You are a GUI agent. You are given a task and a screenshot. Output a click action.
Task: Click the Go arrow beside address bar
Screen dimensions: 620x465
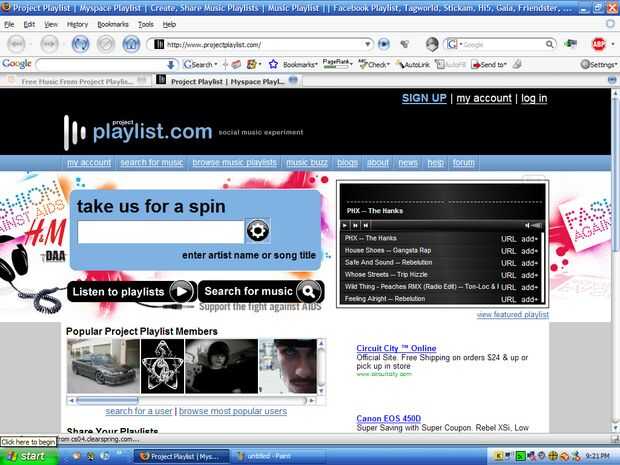[x=384, y=44]
